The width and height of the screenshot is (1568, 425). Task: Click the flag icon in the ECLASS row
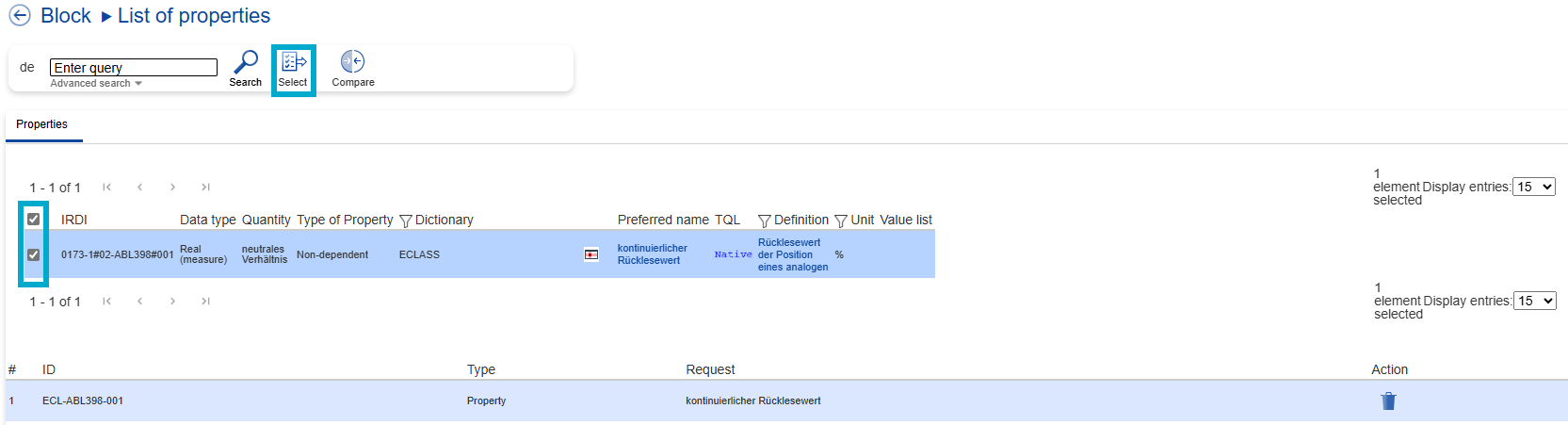tap(591, 254)
